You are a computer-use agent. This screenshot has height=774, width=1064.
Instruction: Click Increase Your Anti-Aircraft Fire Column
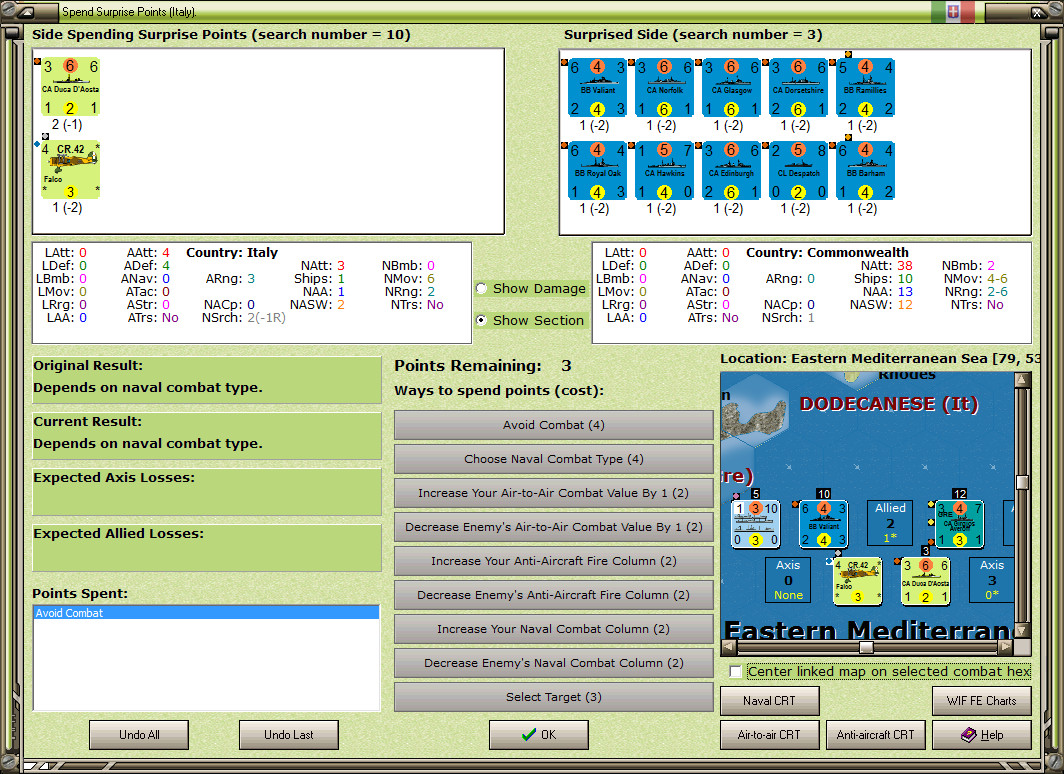tap(554, 561)
